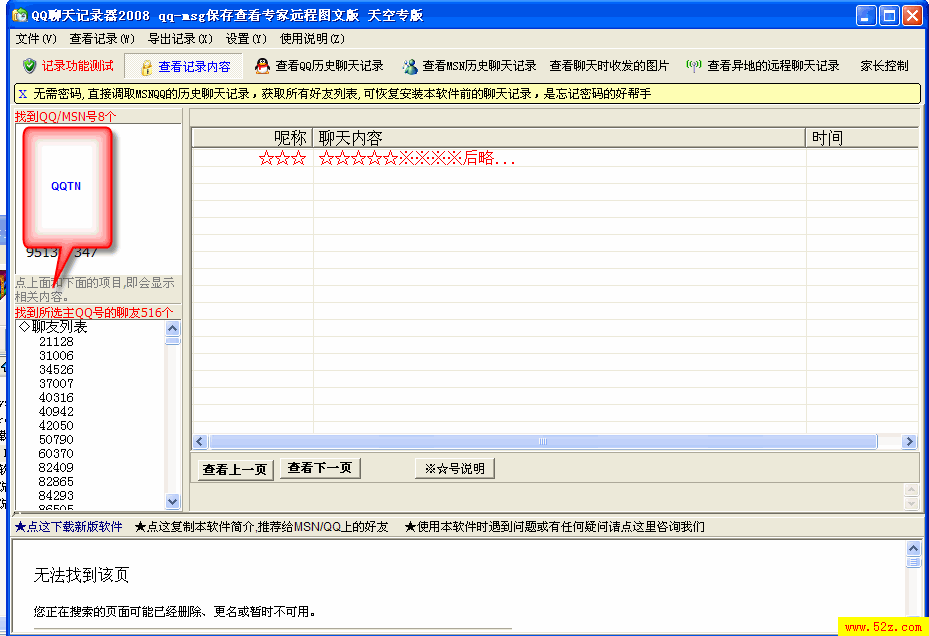The image size is (929, 636).
Task: Click the X icon on the yellow tip bar
Action: coord(22,93)
